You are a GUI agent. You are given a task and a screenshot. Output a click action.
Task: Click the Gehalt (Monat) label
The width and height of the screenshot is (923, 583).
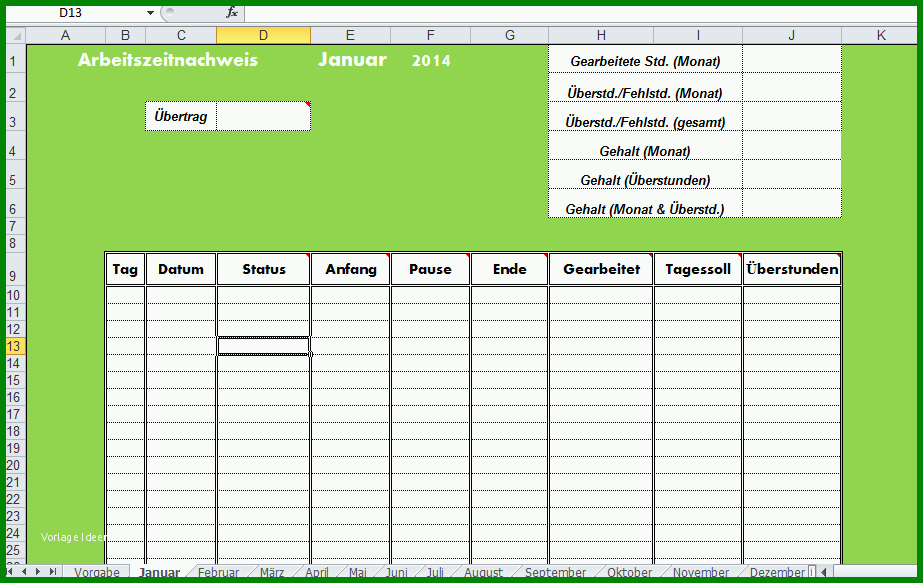[645, 151]
